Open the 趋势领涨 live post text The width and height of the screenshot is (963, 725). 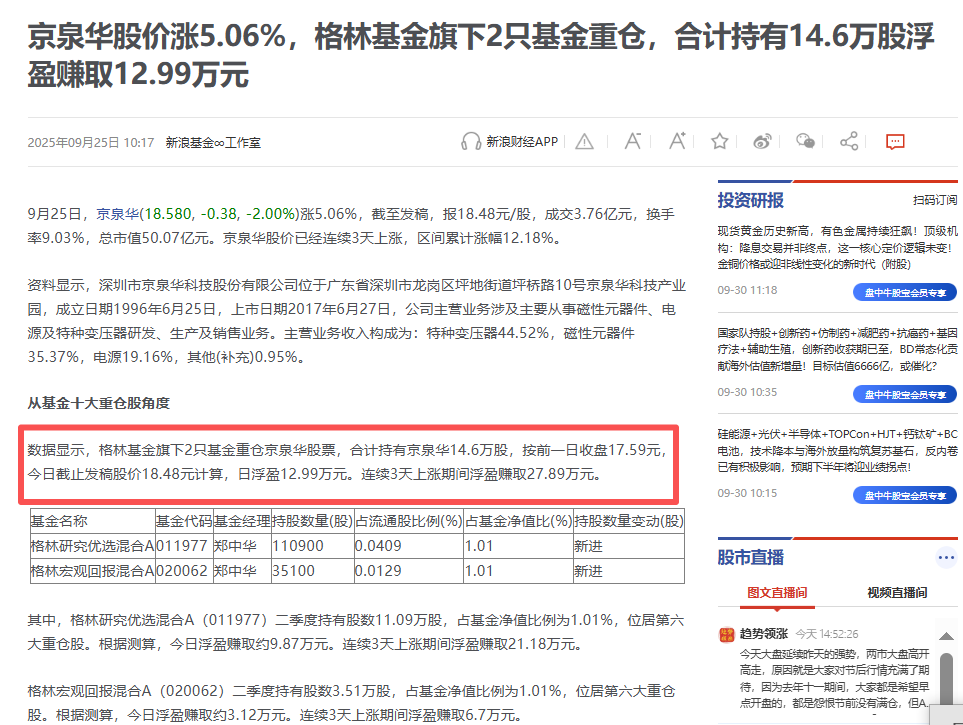click(835, 678)
